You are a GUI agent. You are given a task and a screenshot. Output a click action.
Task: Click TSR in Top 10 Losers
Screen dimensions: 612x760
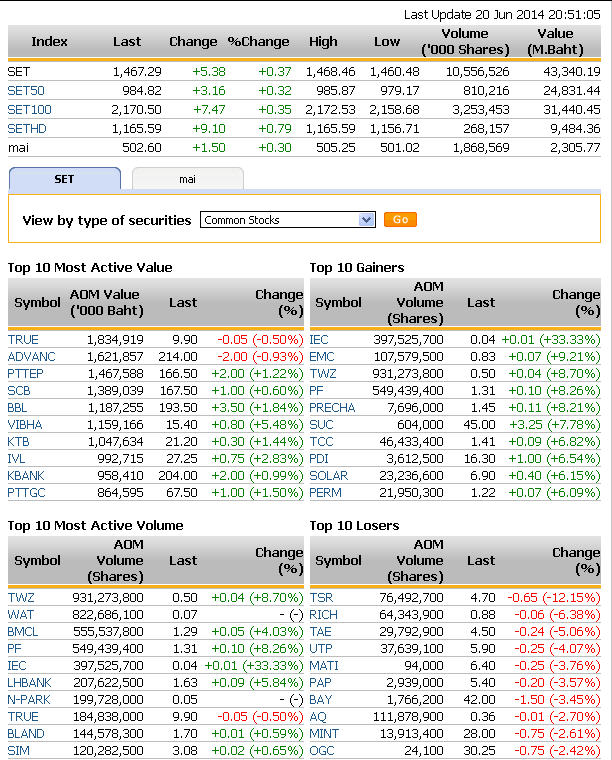point(321,598)
